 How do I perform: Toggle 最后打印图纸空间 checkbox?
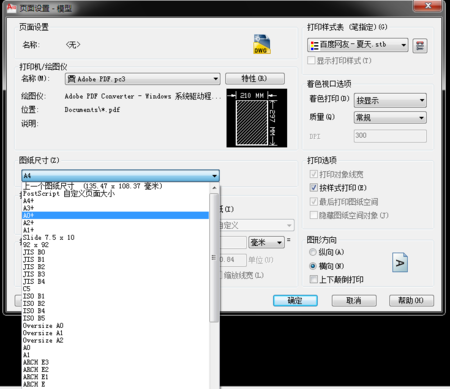313,201
